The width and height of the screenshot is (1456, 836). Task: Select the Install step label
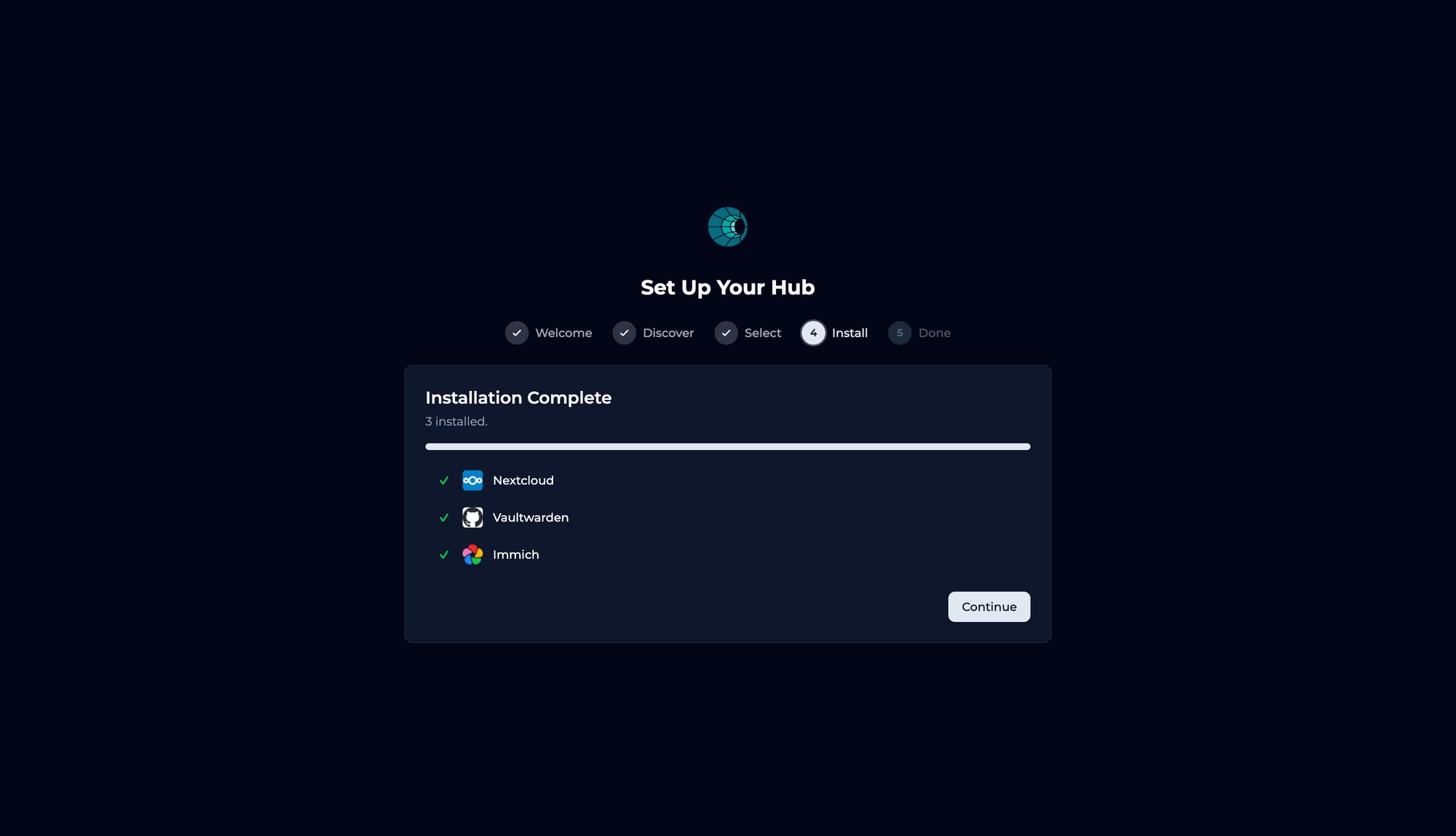[x=850, y=333]
